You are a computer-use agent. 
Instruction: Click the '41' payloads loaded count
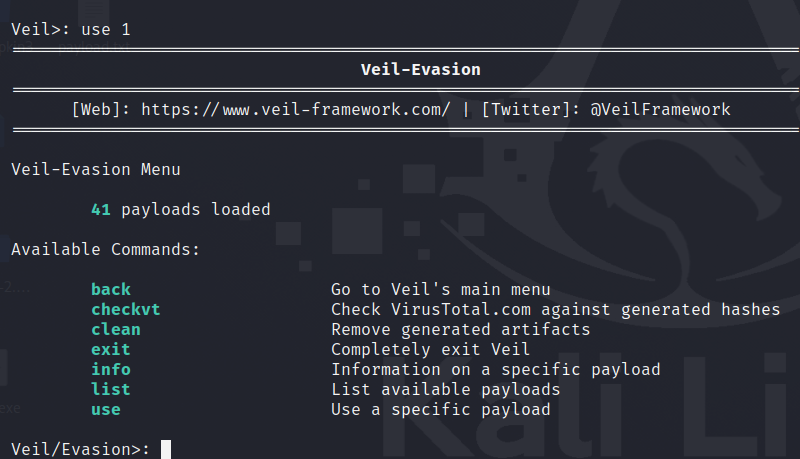pyautogui.click(x=100, y=209)
